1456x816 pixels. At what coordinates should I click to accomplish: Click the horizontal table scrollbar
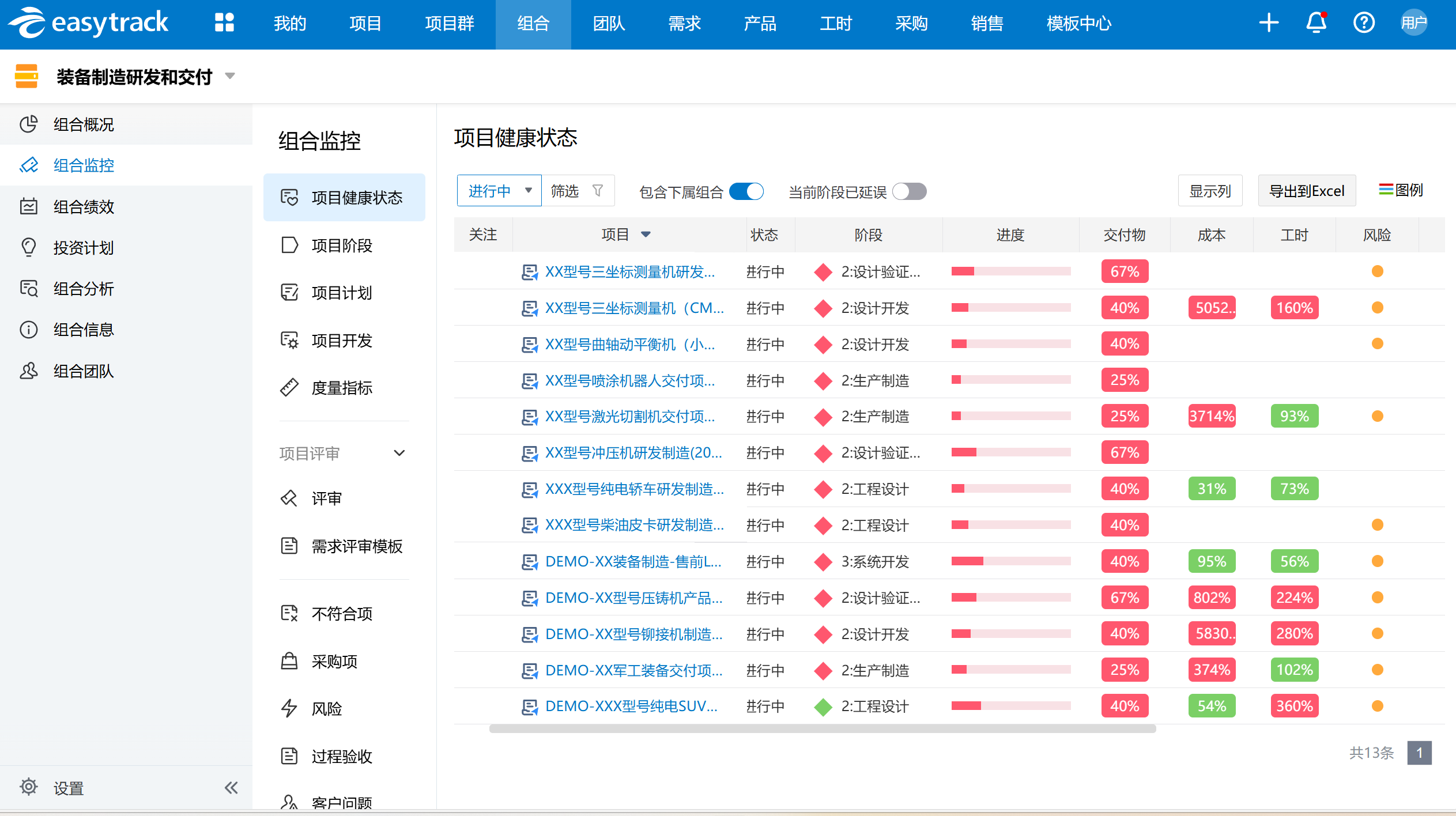[822, 729]
